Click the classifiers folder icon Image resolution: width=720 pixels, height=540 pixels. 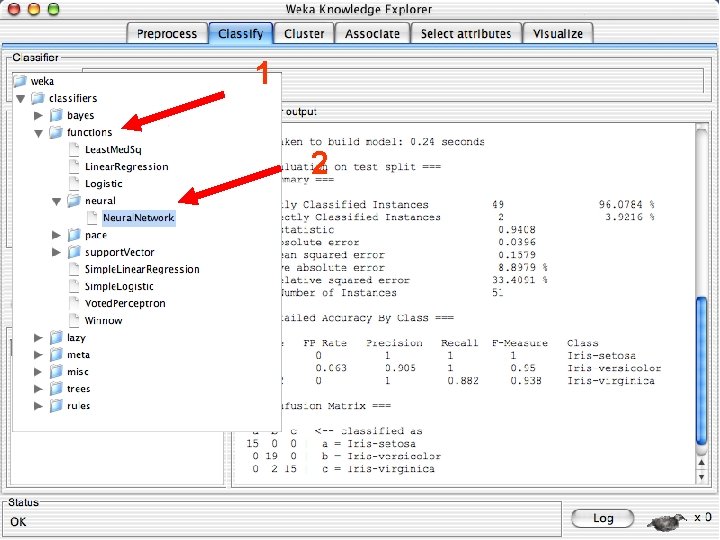pos(38,98)
